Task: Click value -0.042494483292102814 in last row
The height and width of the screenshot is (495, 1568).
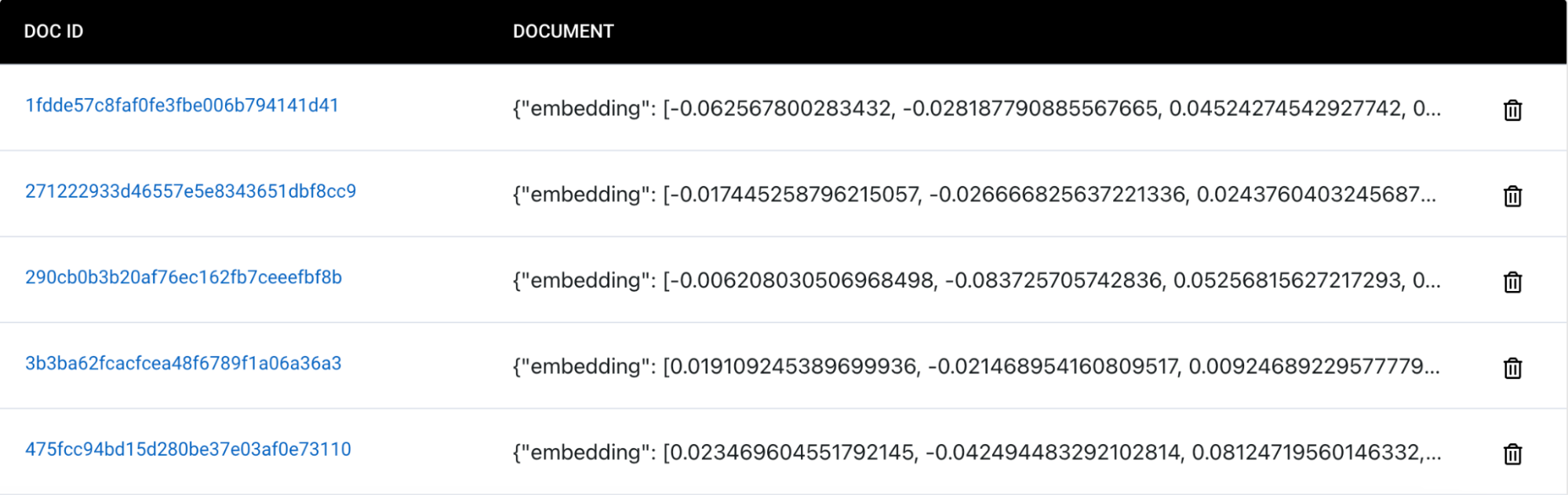Action: point(1053,453)
